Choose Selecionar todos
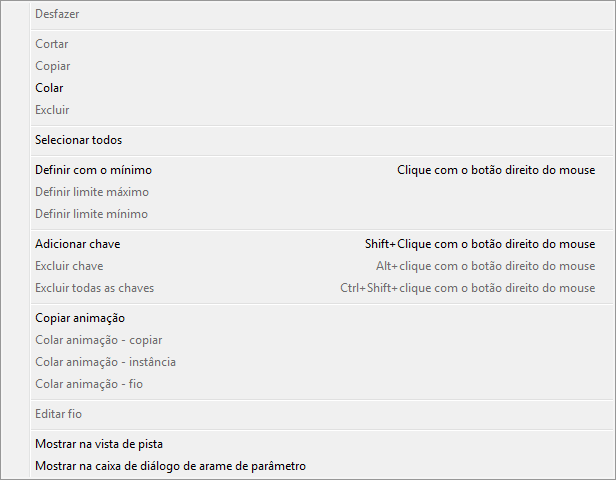Viewport: 616px width, 480px height. (x=79, y=140)
